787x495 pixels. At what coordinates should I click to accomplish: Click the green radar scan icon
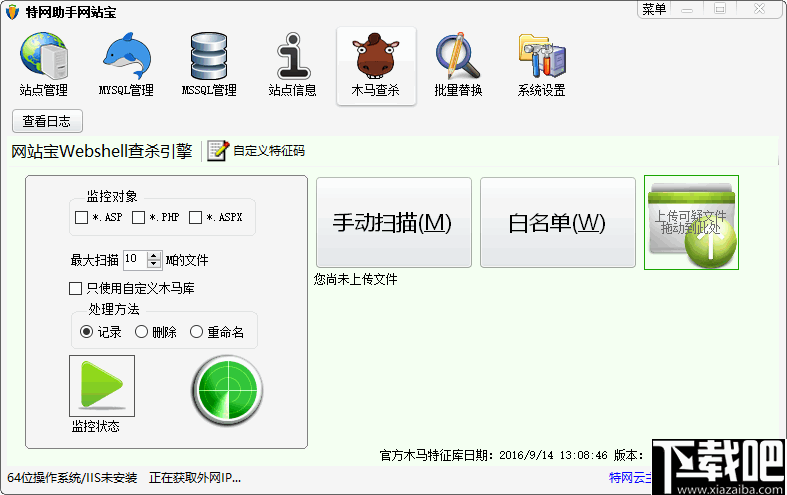227,390
